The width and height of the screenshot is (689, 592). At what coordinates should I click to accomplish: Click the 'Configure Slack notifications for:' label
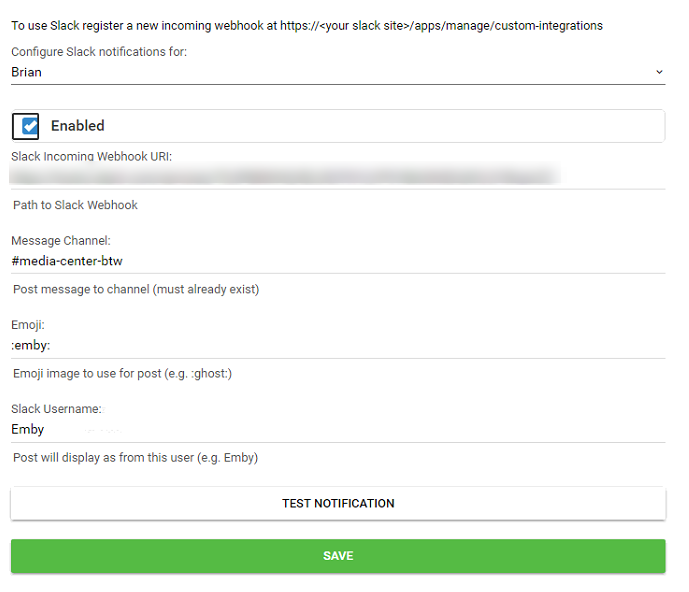click(x=99, y=52)
